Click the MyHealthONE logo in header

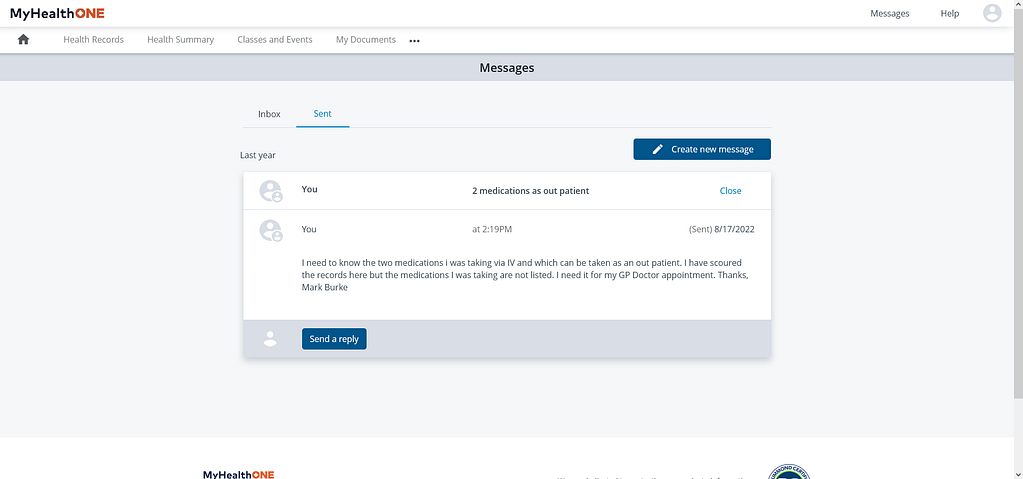coord(57,13)
